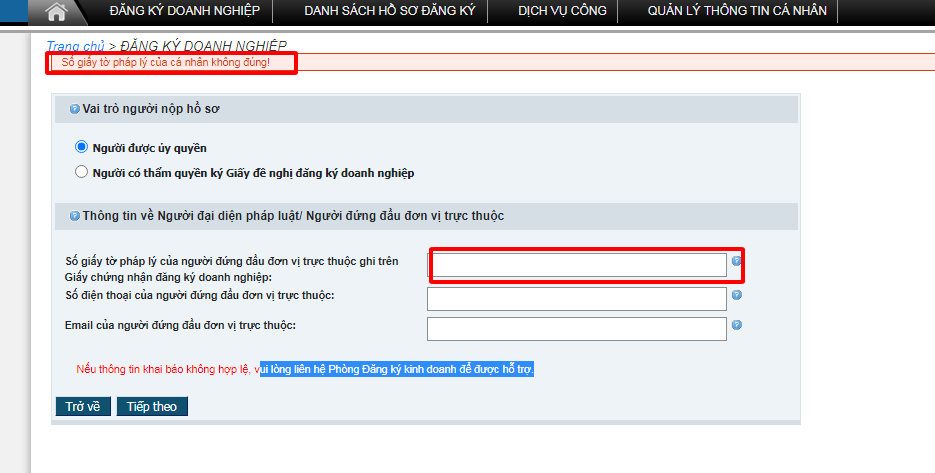Click help icon next to legal document number field
935x473 pixels.
pyautogui.click(x=737, y=262)
